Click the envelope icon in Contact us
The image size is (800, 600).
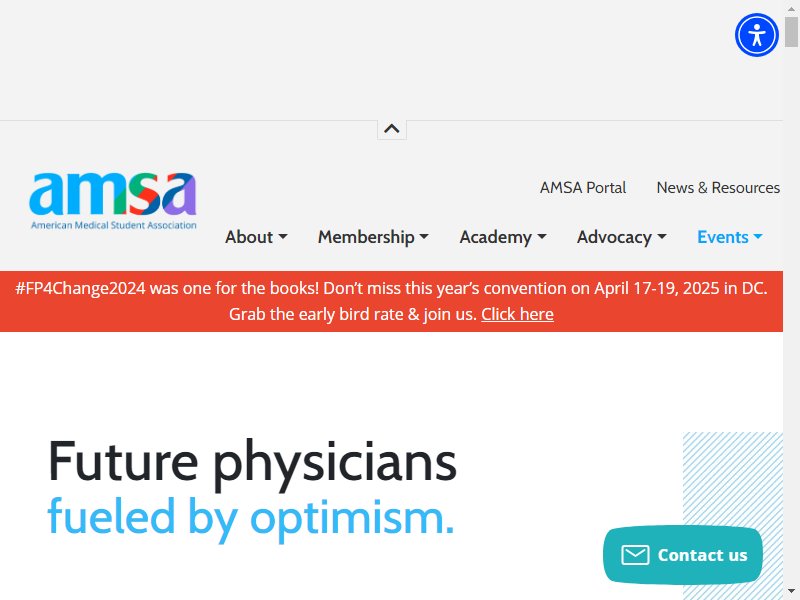pos(635,555)
